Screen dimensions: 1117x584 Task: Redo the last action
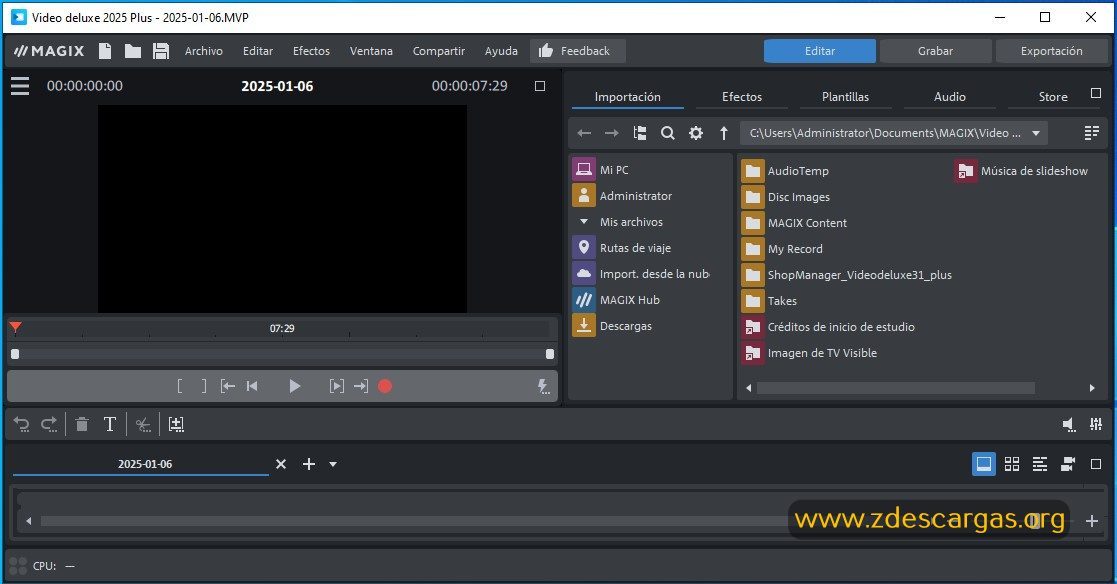point(48,424)
